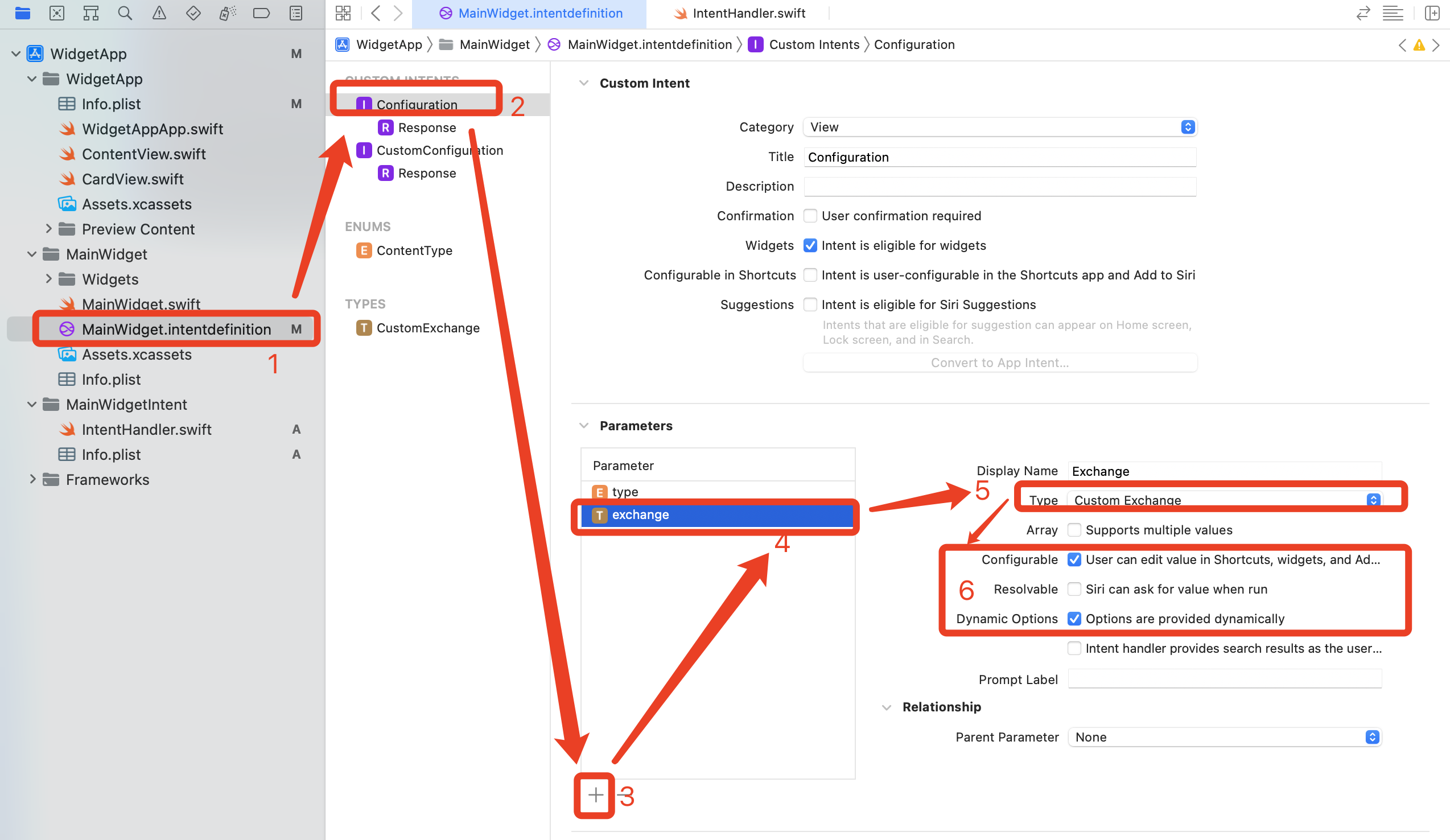Open the Test navigator diamond icon

[x=193, y=13]
